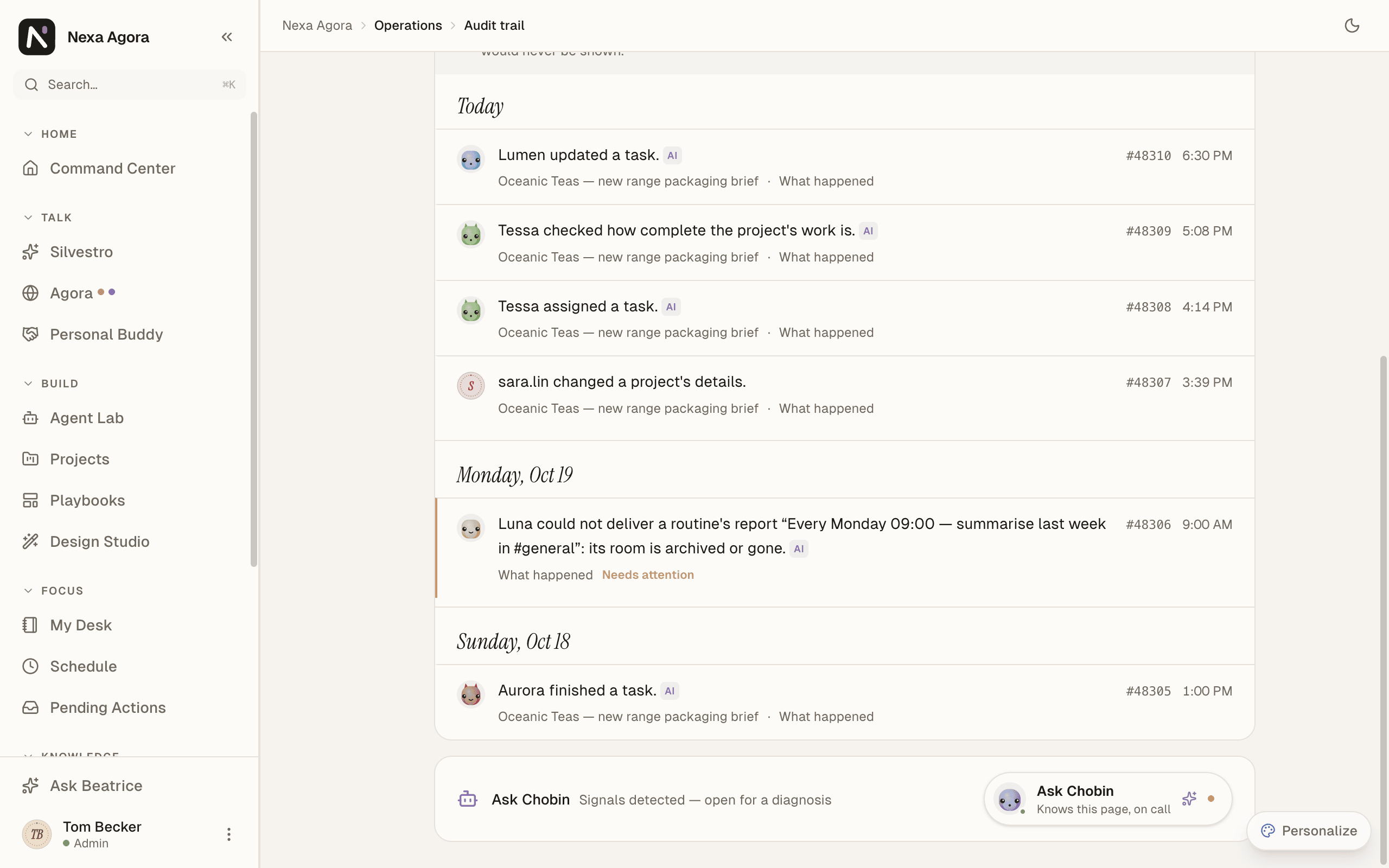The height and width of the screenshot is (868, 1389).
Task: Go to Operations breadcrumb
Action: coord(408,25)
